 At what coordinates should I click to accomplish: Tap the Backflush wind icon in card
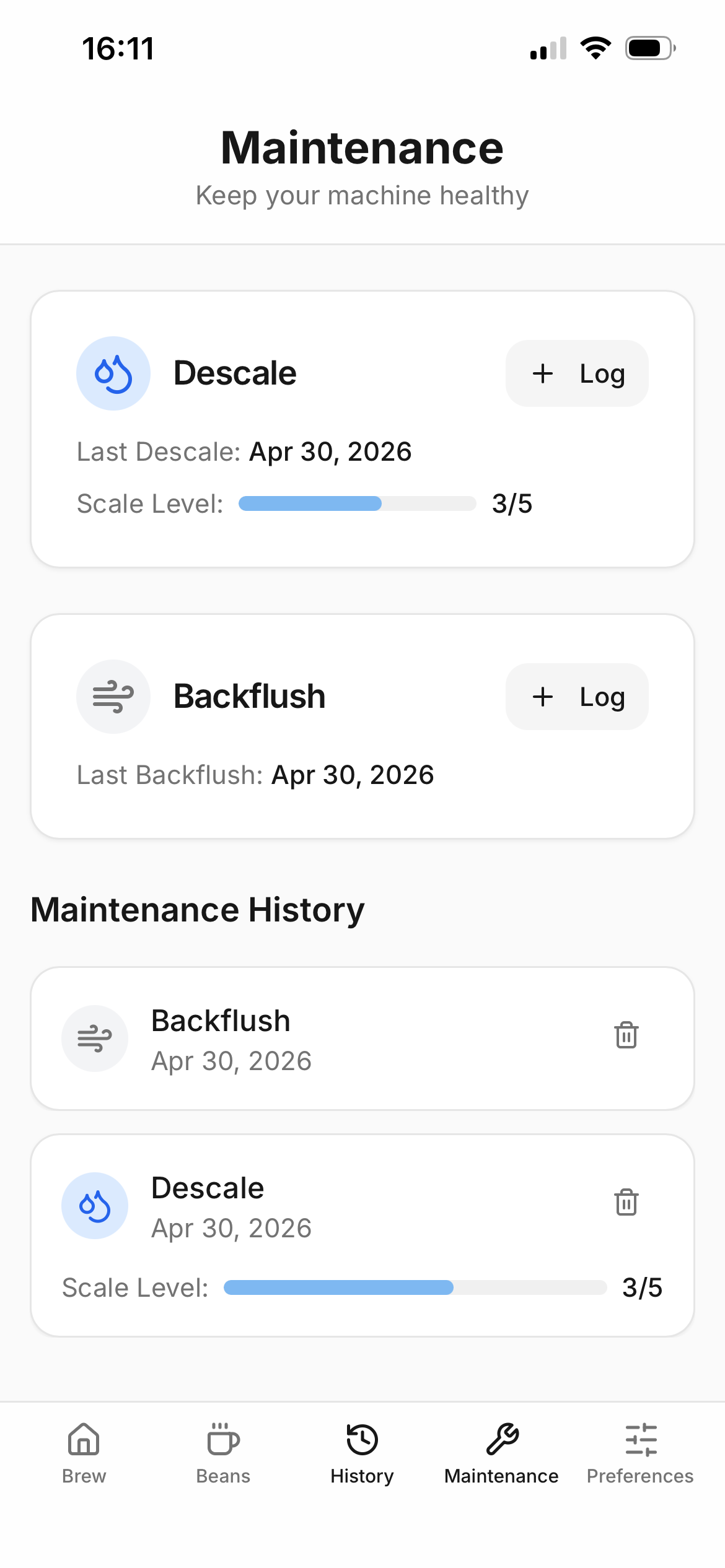[x=113, y=697]
